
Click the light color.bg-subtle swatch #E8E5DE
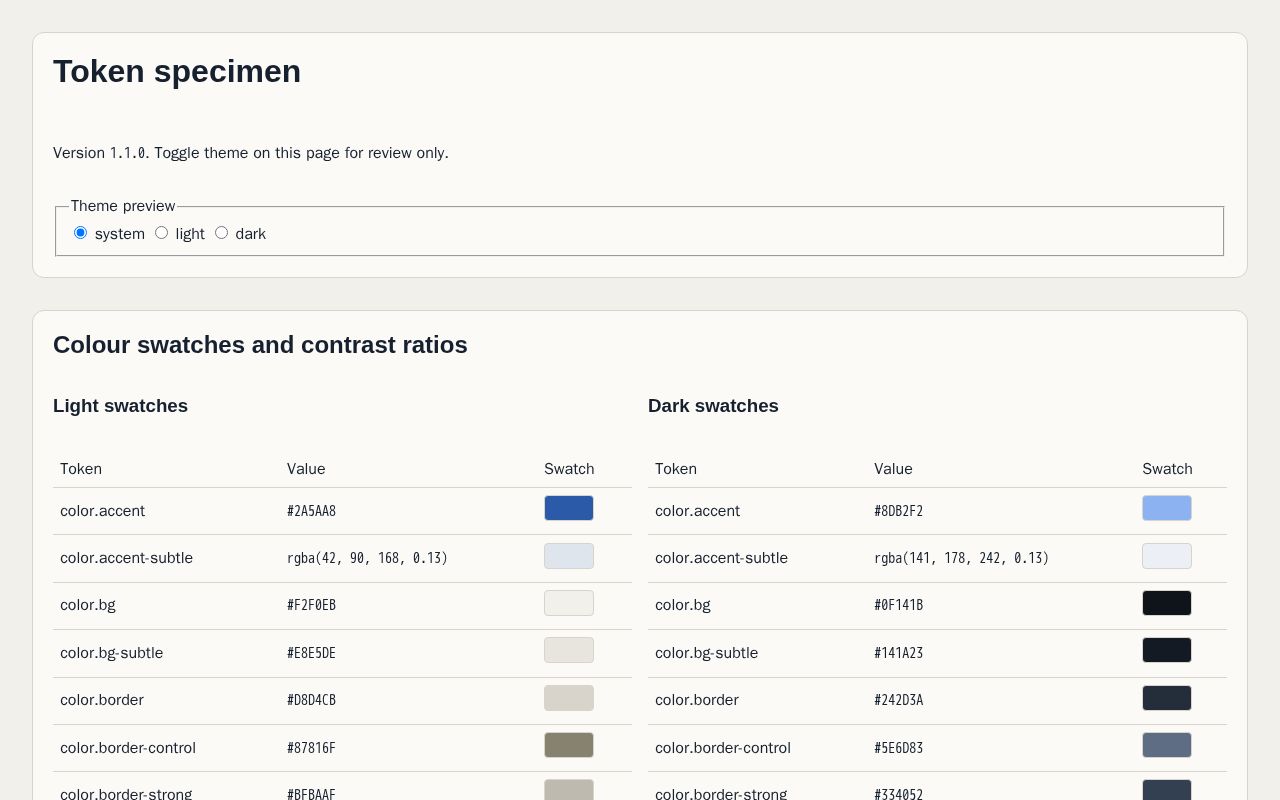[569, 650]
